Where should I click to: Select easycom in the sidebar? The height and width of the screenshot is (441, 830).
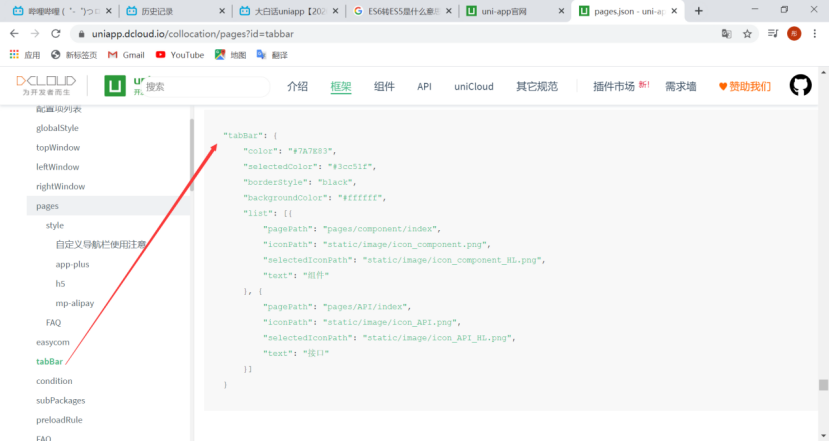pyautogui.click(x=52, y=342)
